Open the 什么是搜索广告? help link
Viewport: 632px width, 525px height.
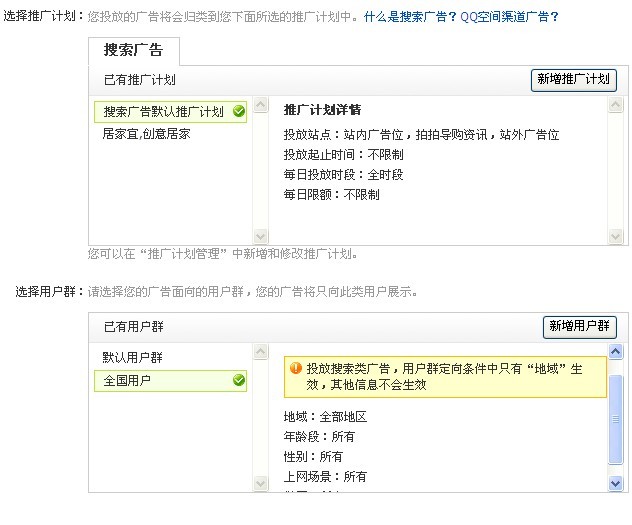click(x=410, y=17)
